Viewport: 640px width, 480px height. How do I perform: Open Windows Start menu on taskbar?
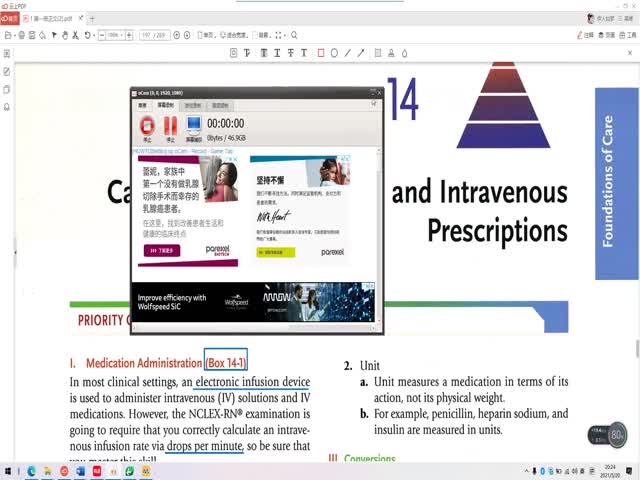point(8,471)
